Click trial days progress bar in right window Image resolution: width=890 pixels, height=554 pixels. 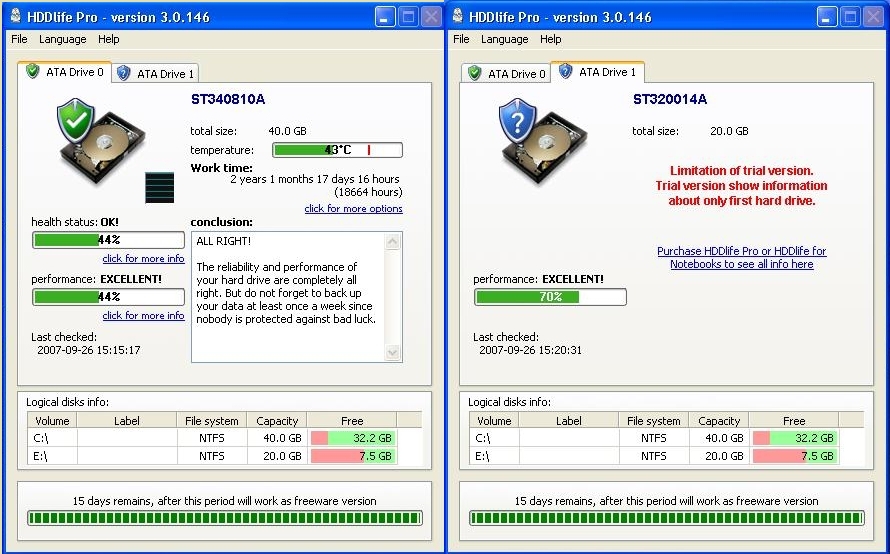coord(667,518)
